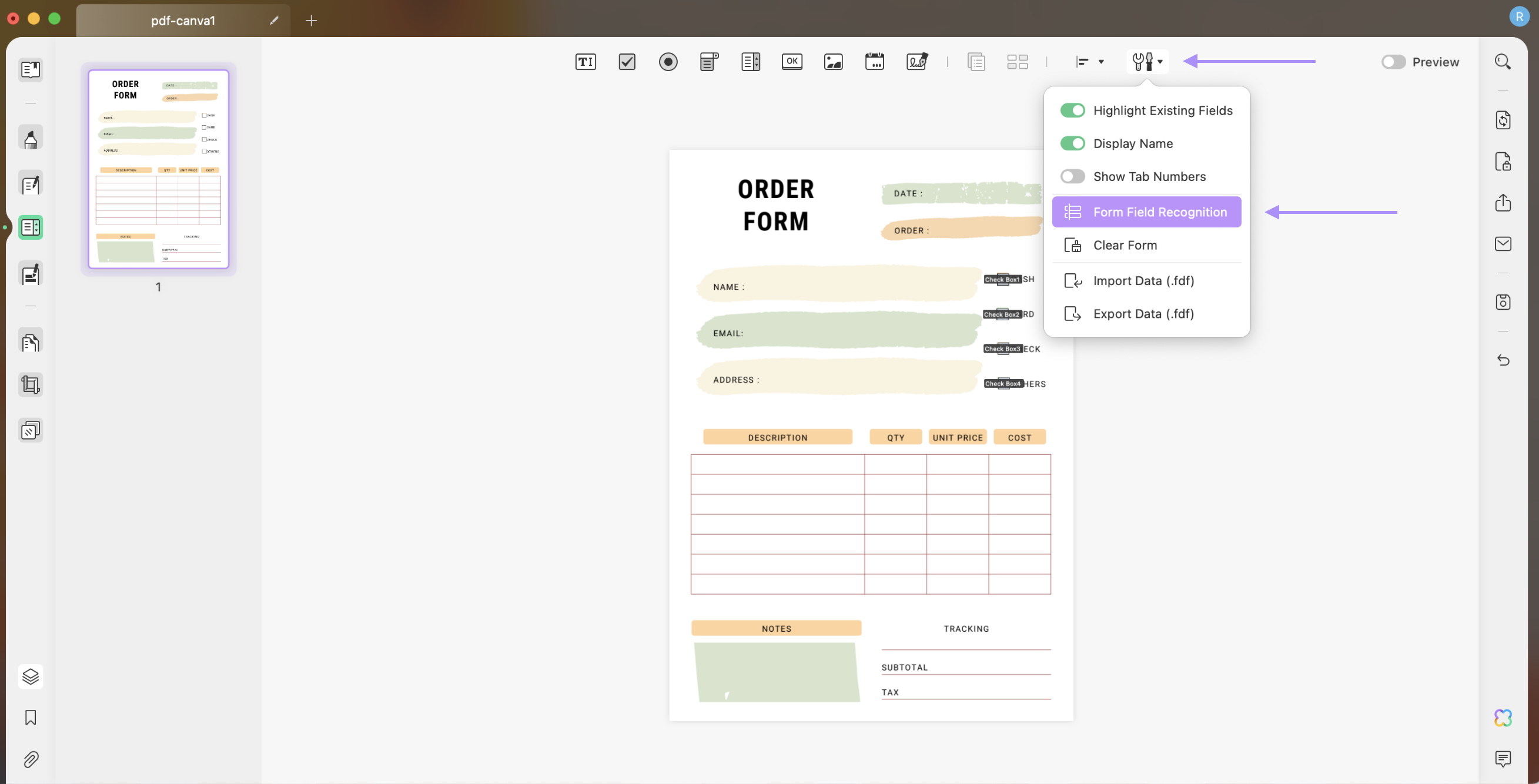Open the Layers panel icon
The width and height of the screenshot is (1539, 784).
[x=31, y=676]
